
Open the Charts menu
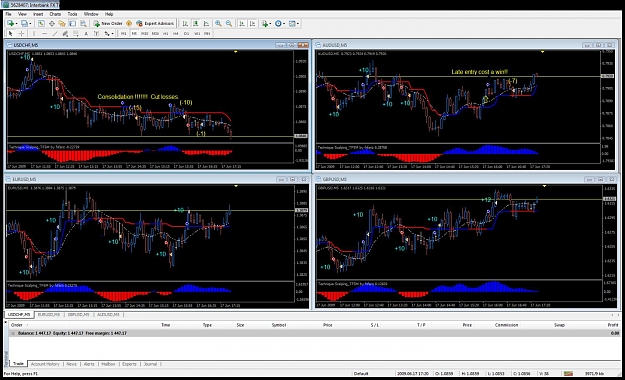(x=55, y=14)
